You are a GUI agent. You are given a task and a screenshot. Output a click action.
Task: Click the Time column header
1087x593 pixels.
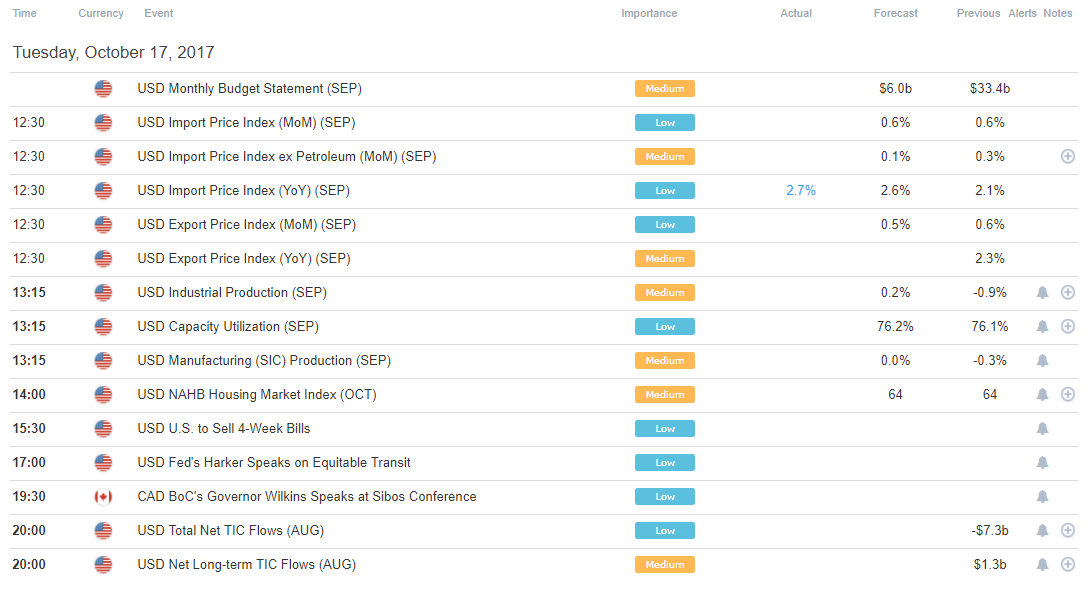[x=24, y=13]
